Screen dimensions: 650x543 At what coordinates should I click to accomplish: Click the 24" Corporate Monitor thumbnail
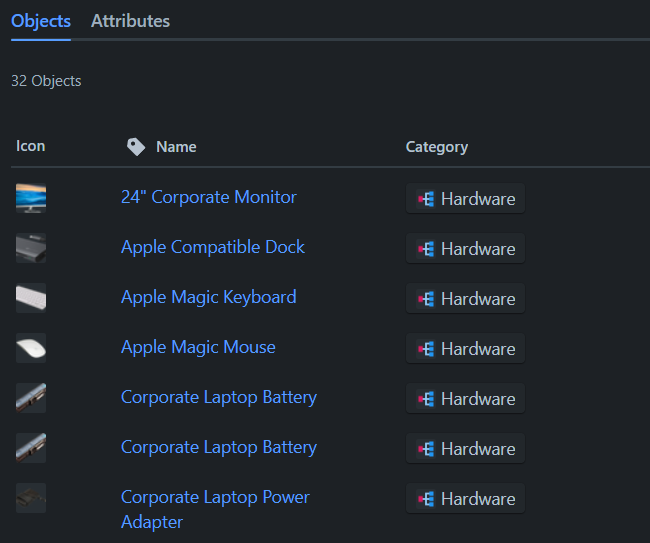31,198
